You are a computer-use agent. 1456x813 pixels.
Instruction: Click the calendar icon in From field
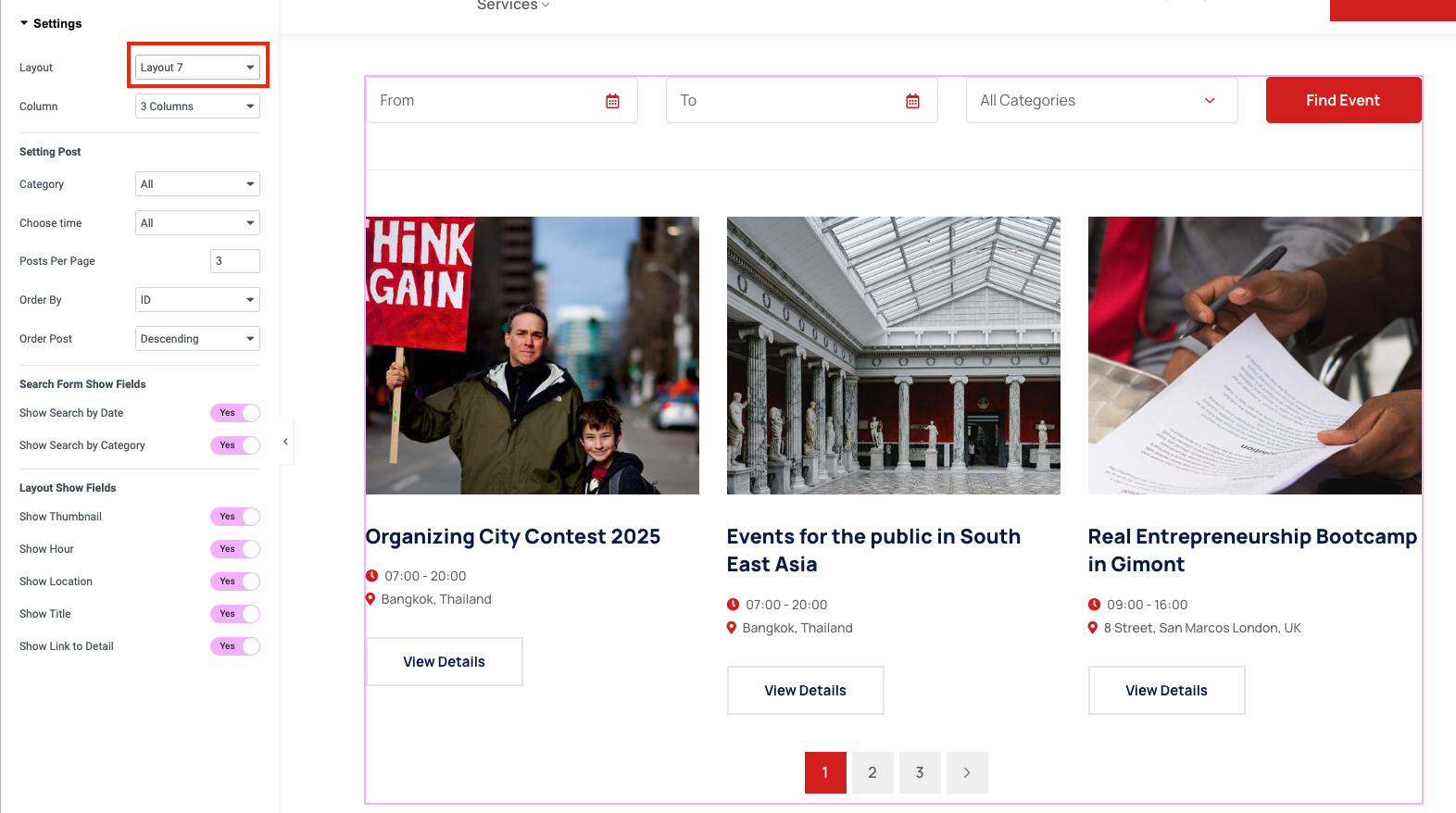pyautogui.click(x=612, y=101)
